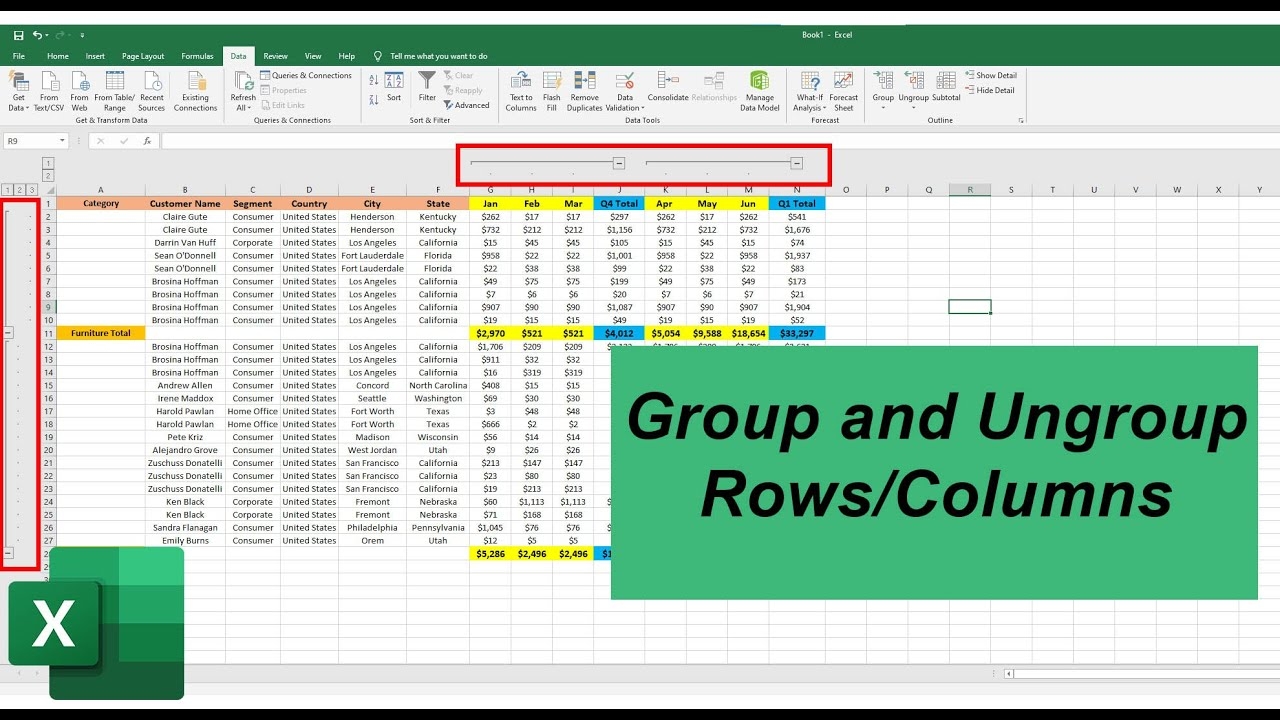Click the Remove Duplicates icon

584,90
